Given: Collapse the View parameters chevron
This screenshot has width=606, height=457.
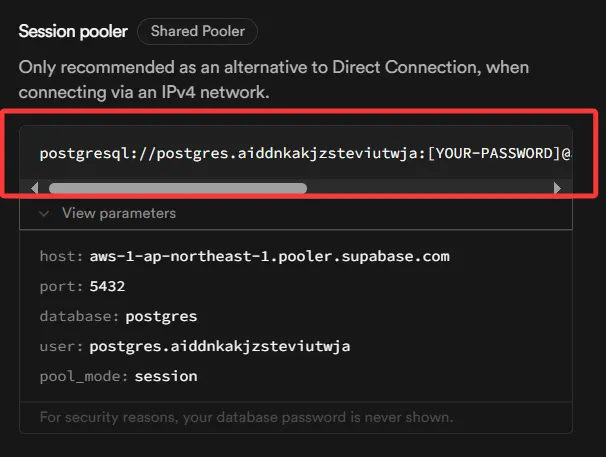Looking at the screenshot, I should pos(44,213).
